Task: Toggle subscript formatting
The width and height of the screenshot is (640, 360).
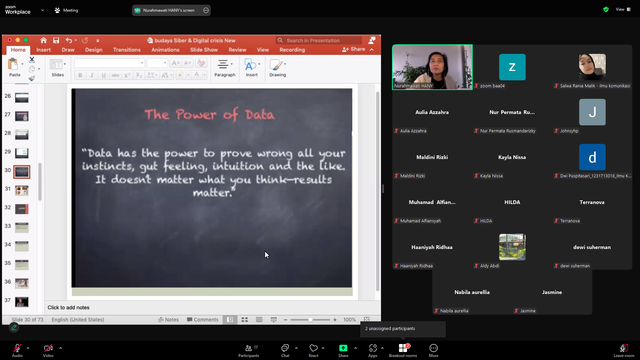Action: click(139, 75)
